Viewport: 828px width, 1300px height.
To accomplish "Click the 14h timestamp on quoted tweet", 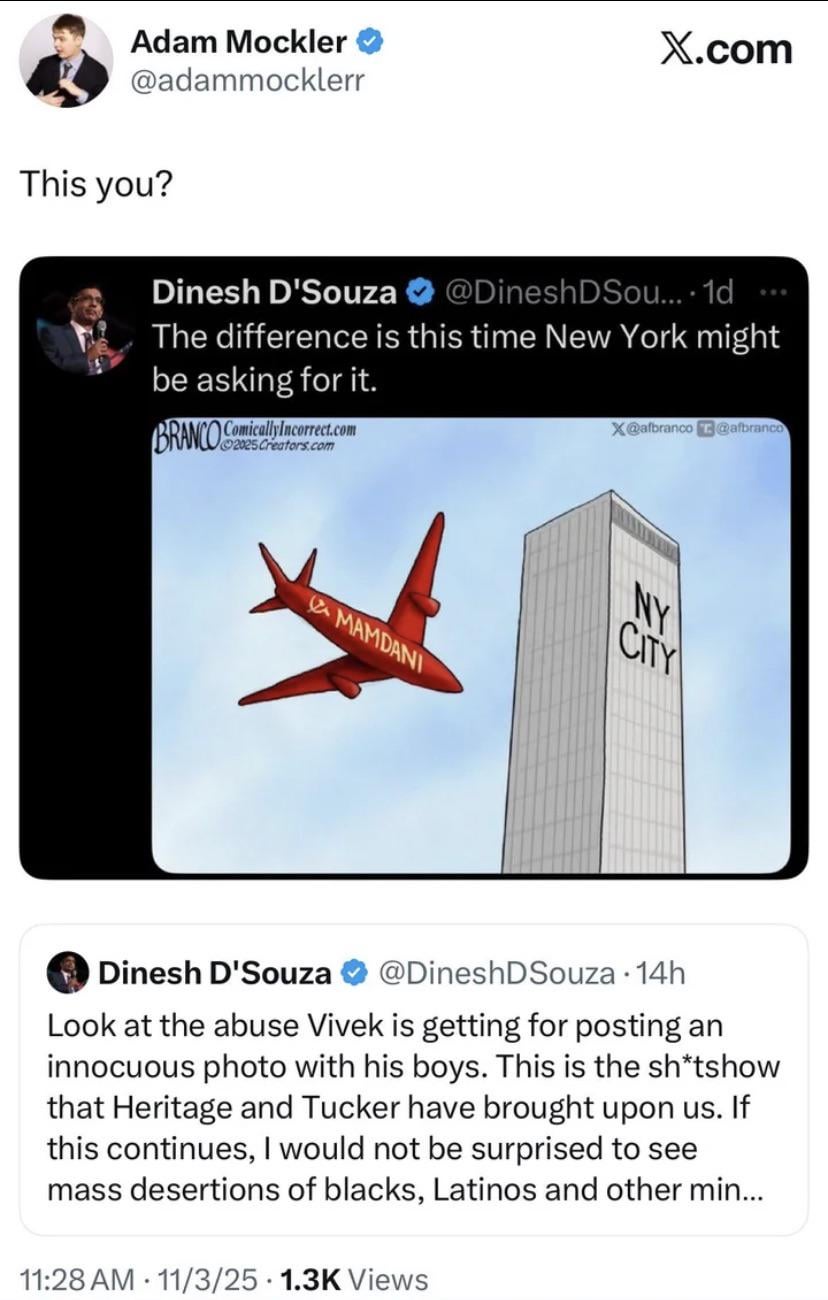I will point(661,972).
